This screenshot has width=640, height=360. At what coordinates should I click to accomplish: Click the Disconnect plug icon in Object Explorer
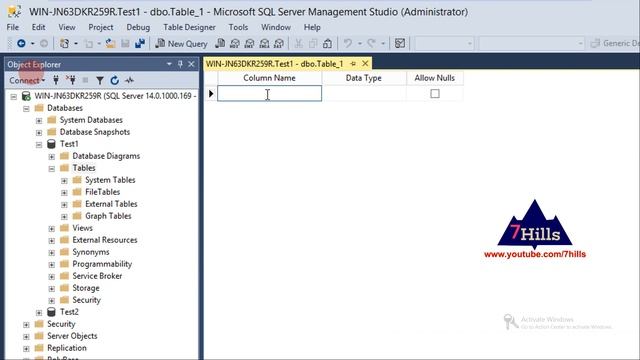(x=71, y=80)
